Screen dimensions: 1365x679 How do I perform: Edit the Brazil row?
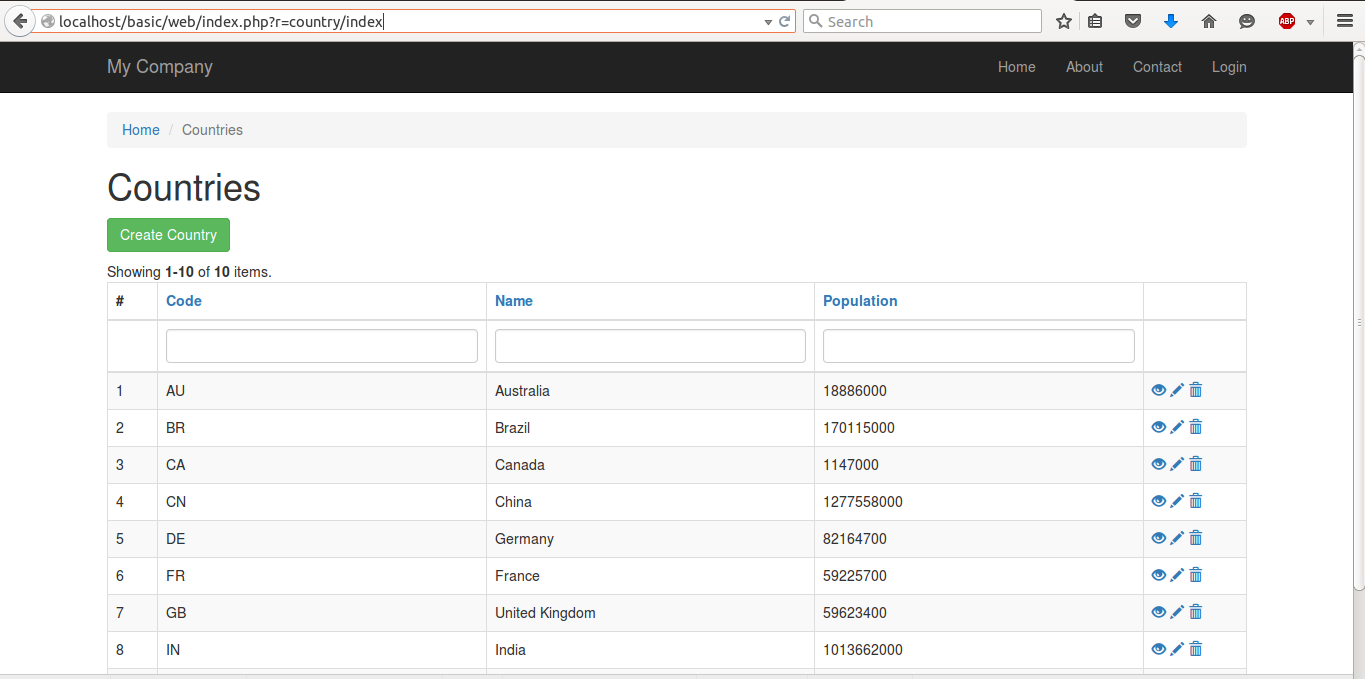[1177, 427]
